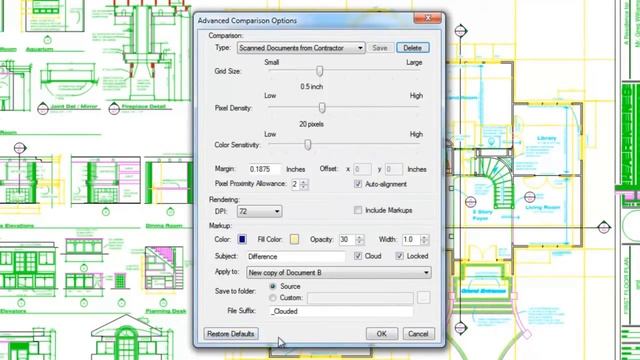The width and height of the screenshot is (640, 360).
Task: Click the Cancel button
Action: tap(418, 334)
